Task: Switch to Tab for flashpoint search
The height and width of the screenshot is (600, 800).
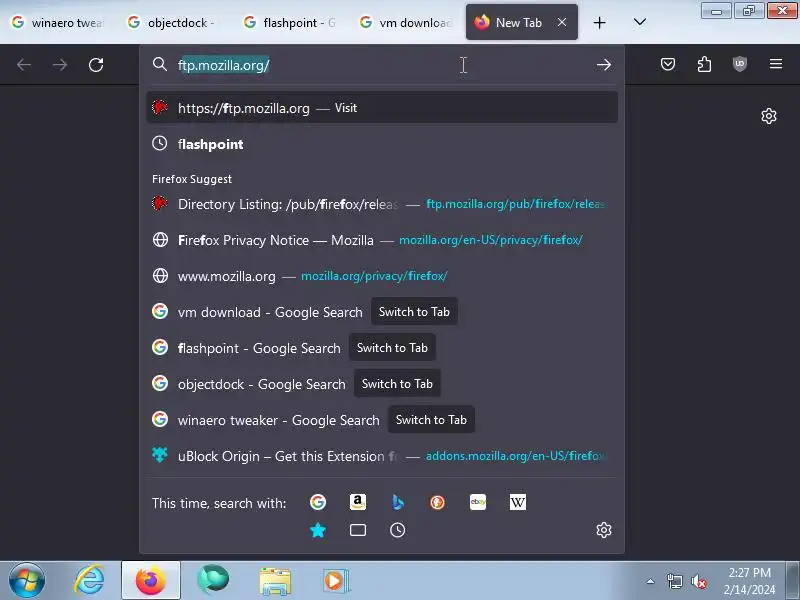Action: [392, 348]
